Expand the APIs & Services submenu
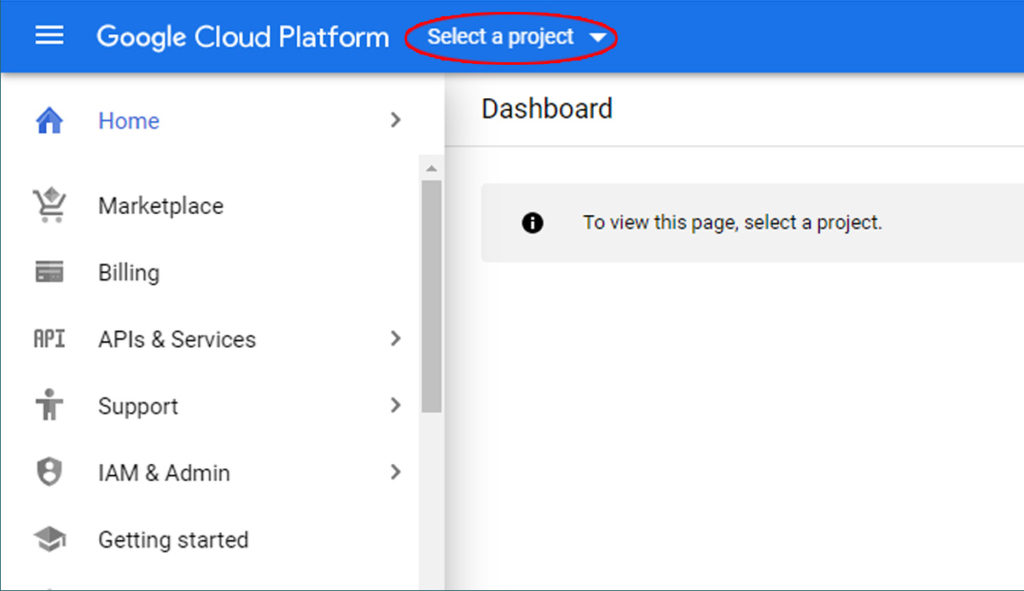Screen dimensions: 1024x591 click(396, 339)
